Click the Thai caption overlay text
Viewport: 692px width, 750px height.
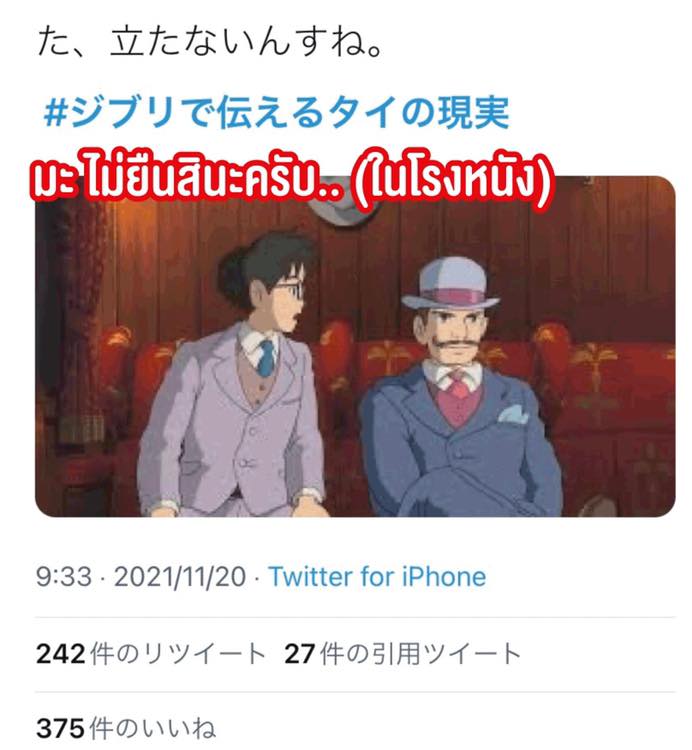coord(292,180)
